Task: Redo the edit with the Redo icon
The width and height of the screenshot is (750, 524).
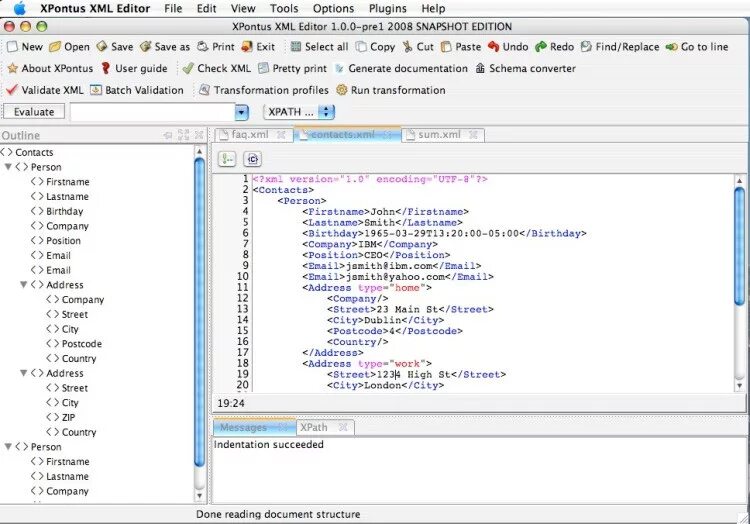Action: pyautogui.click(x=540, y=47)
